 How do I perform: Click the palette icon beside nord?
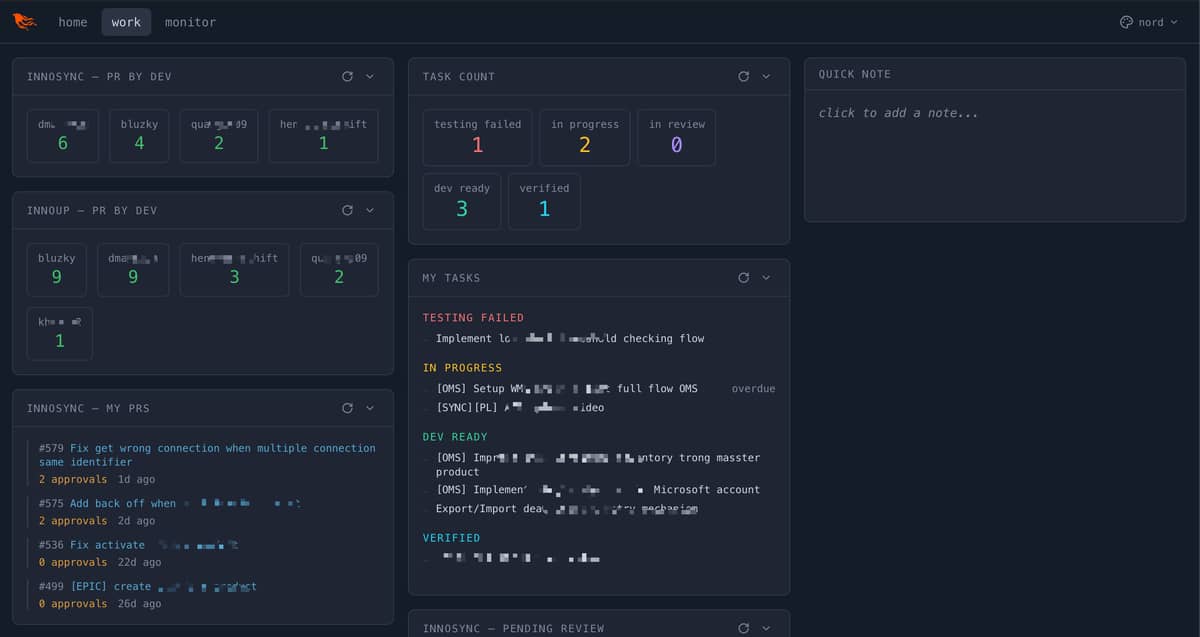1126,22
